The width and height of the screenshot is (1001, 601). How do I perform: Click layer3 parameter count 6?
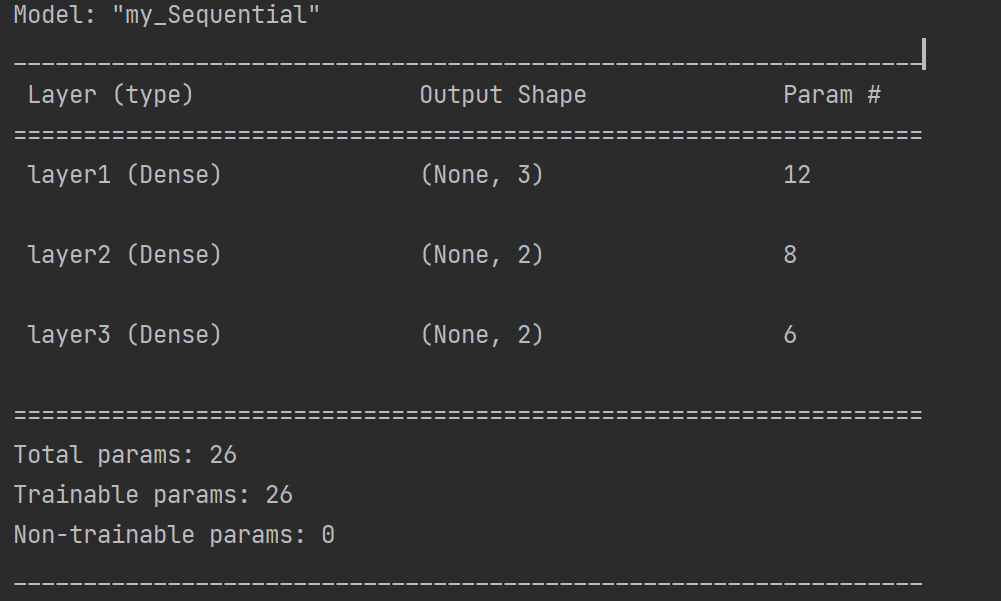(x=790, y=334)
